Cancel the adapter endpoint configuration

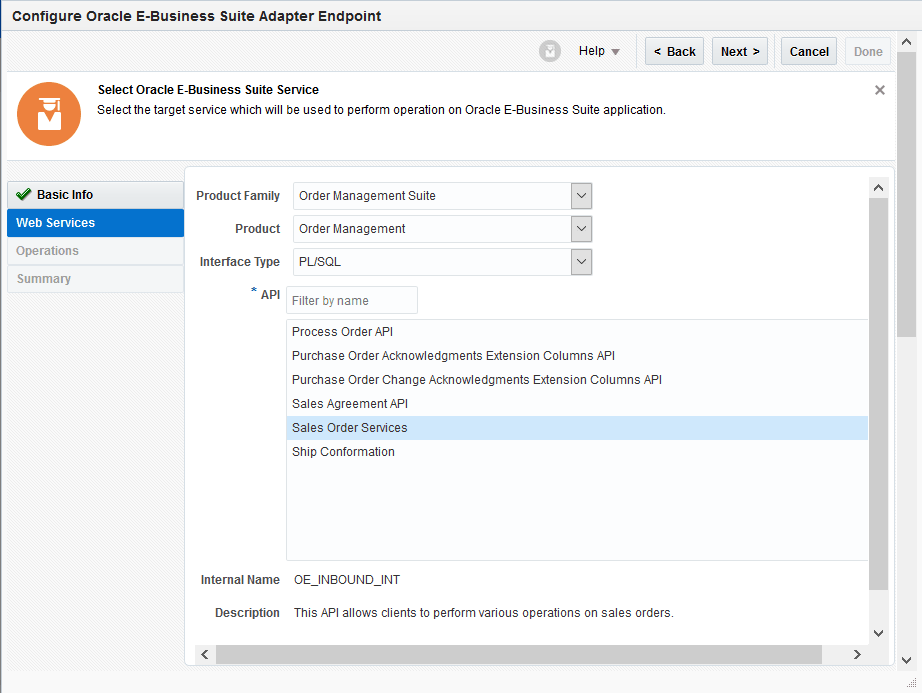point(809,52)
